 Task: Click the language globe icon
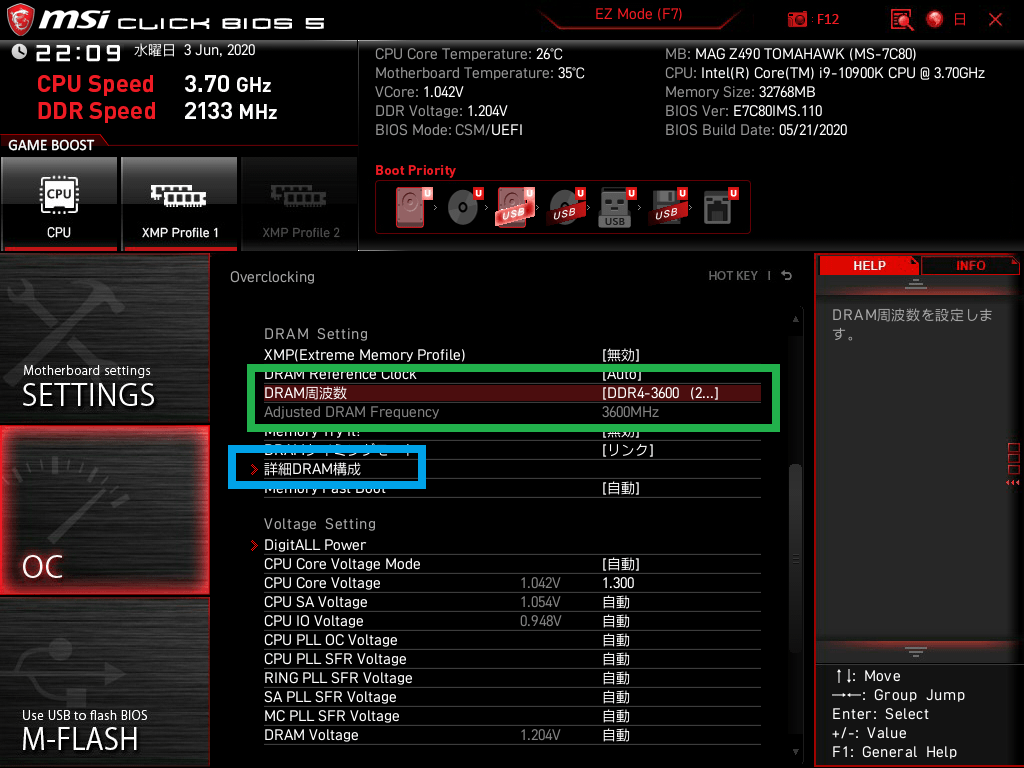[x=935, y=19]
